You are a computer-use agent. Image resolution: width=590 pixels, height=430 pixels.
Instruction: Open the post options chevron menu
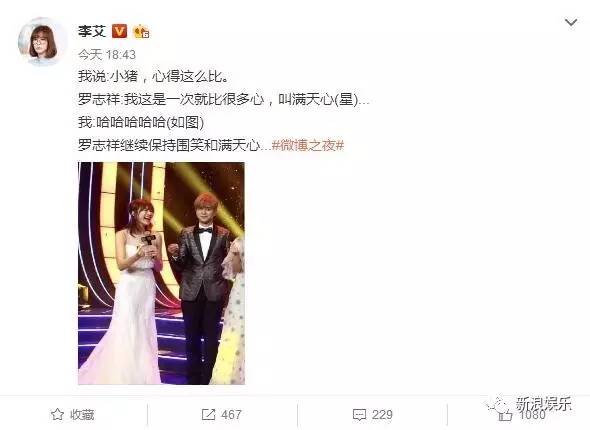[571, 23]
